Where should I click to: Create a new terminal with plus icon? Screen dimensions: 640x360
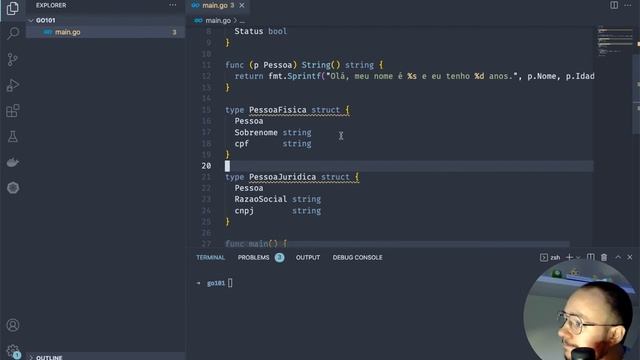(x=569, y=257)
